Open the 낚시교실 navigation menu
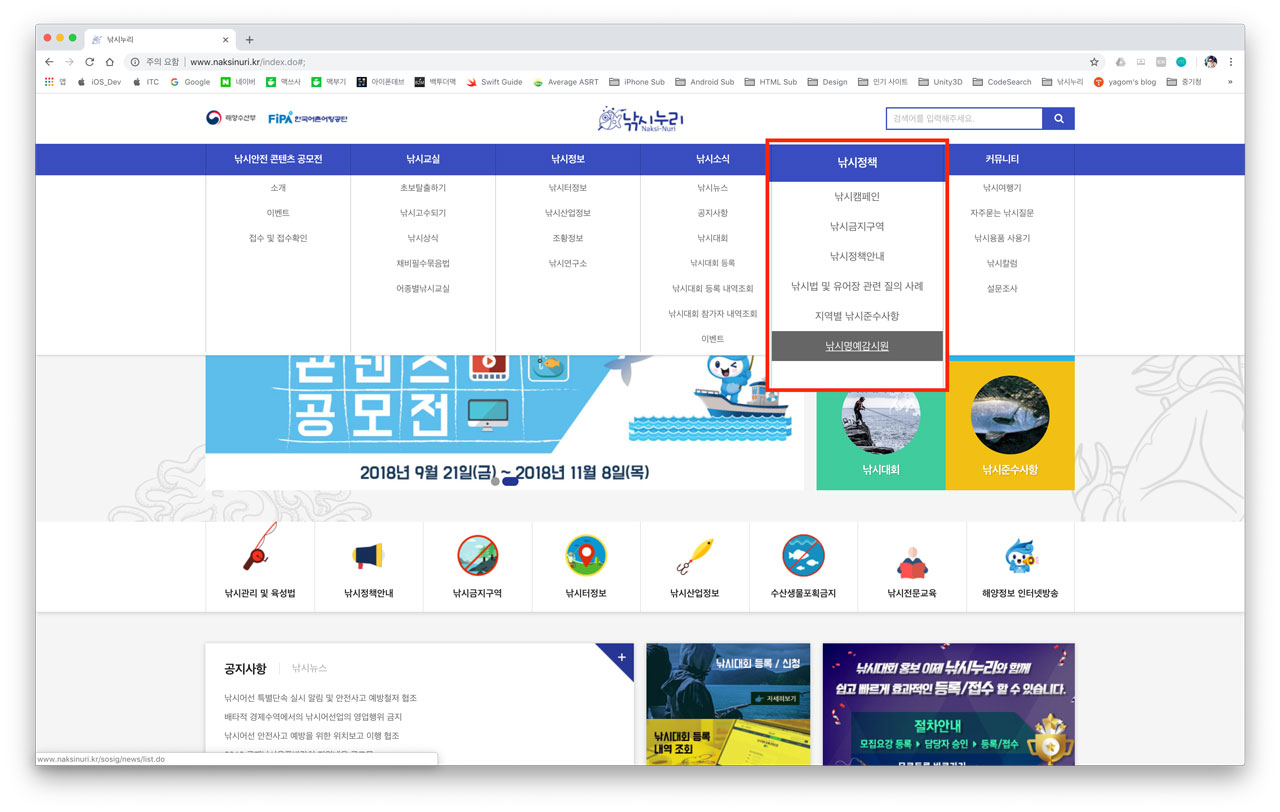Image resolution: width=1280 pixels, height=812 pixels. (423, 159)
